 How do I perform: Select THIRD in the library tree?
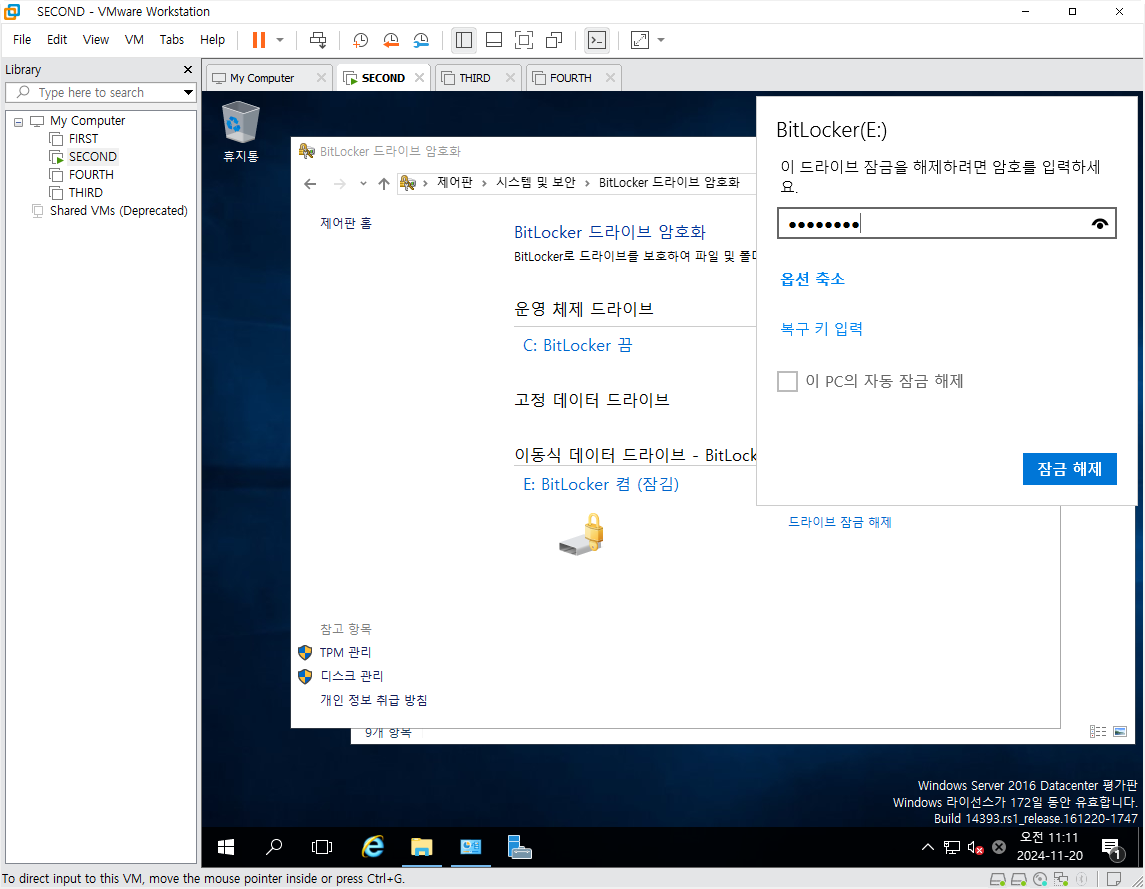coord(85,193)
